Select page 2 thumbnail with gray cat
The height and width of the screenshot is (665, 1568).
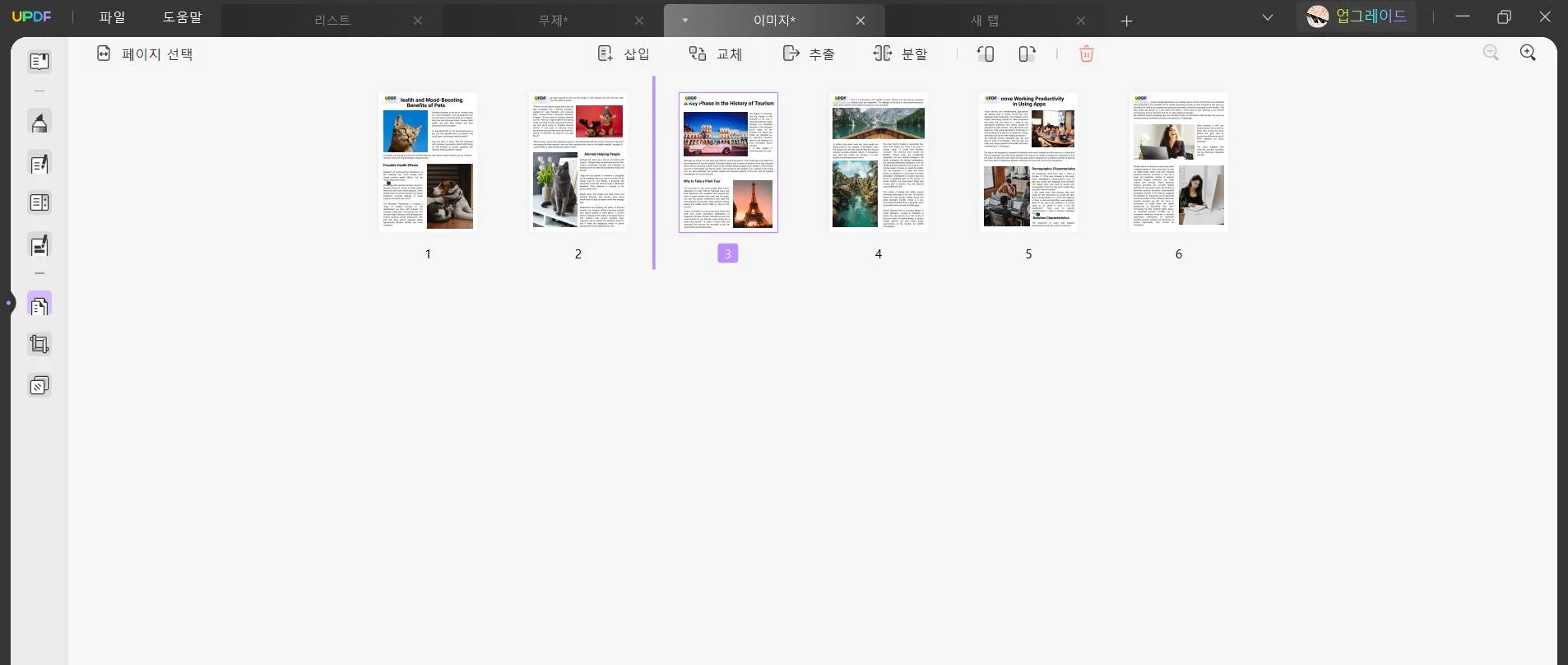click(578, 162)
